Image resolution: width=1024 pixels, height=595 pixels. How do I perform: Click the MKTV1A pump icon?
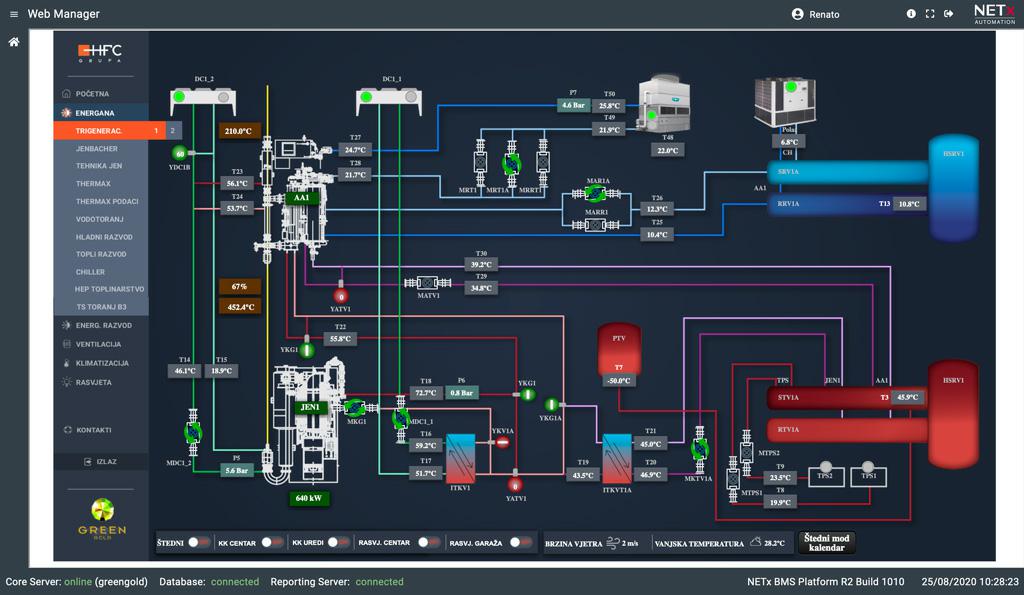(x=699, y=450)
